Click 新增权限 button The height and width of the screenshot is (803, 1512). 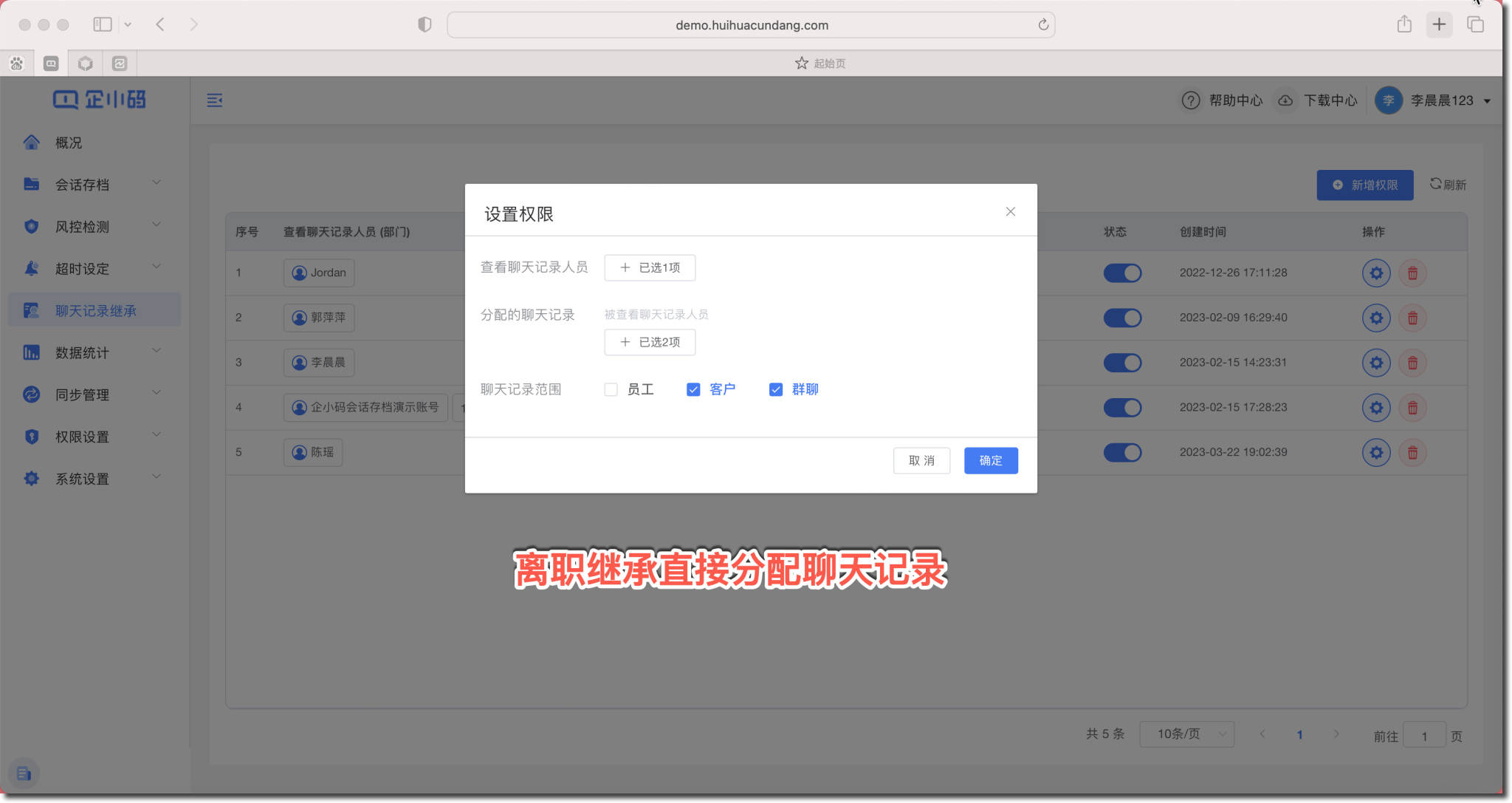pyautogui.click(x=1365, y=185)
